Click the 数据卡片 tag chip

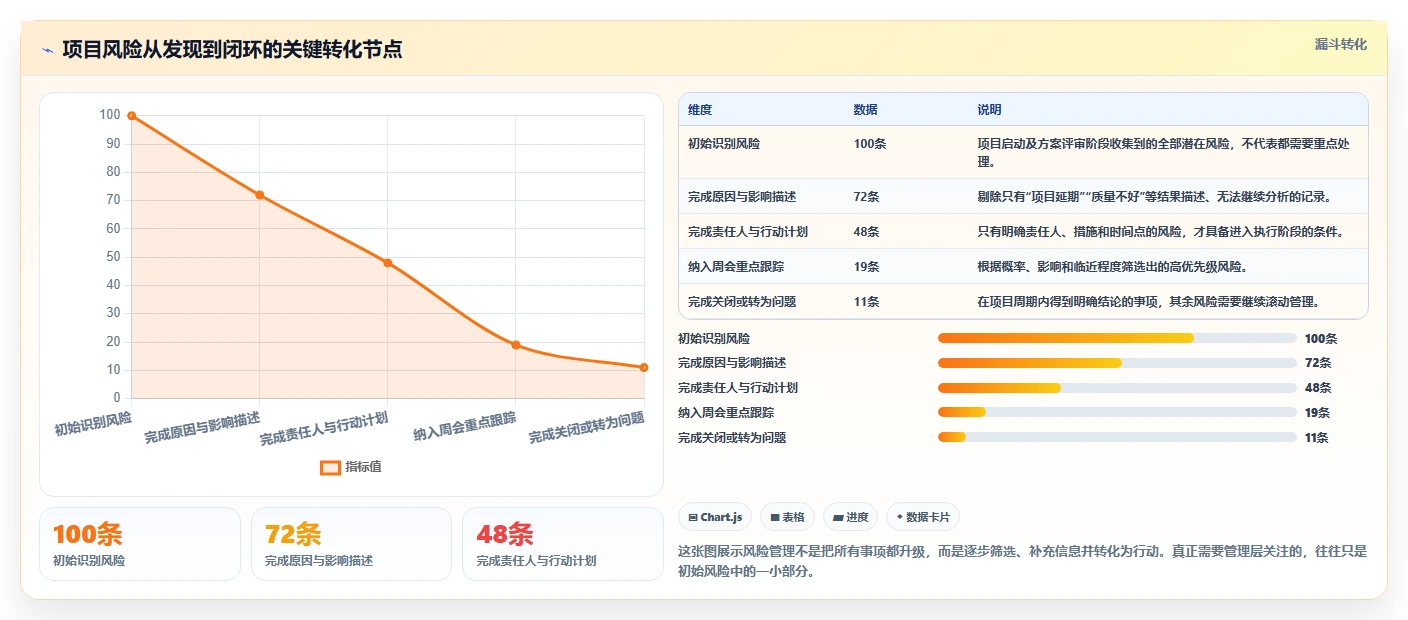(923, 517)
